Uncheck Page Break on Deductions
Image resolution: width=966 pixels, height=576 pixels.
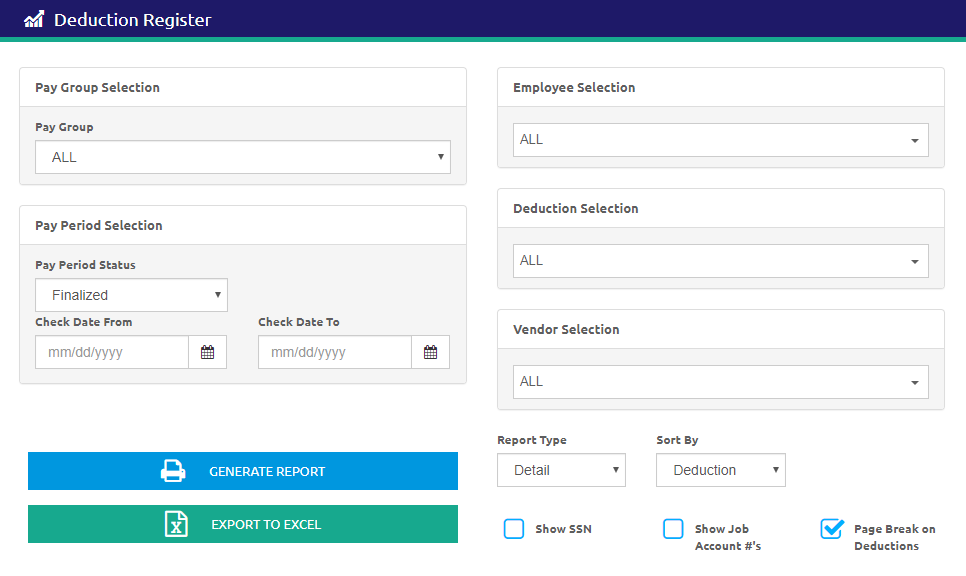[x=832, y=529]
